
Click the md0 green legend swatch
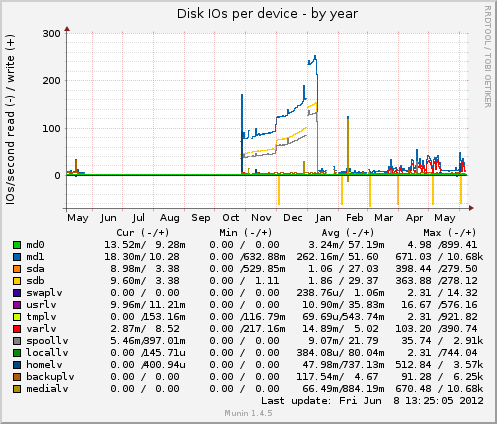[17, 245]
